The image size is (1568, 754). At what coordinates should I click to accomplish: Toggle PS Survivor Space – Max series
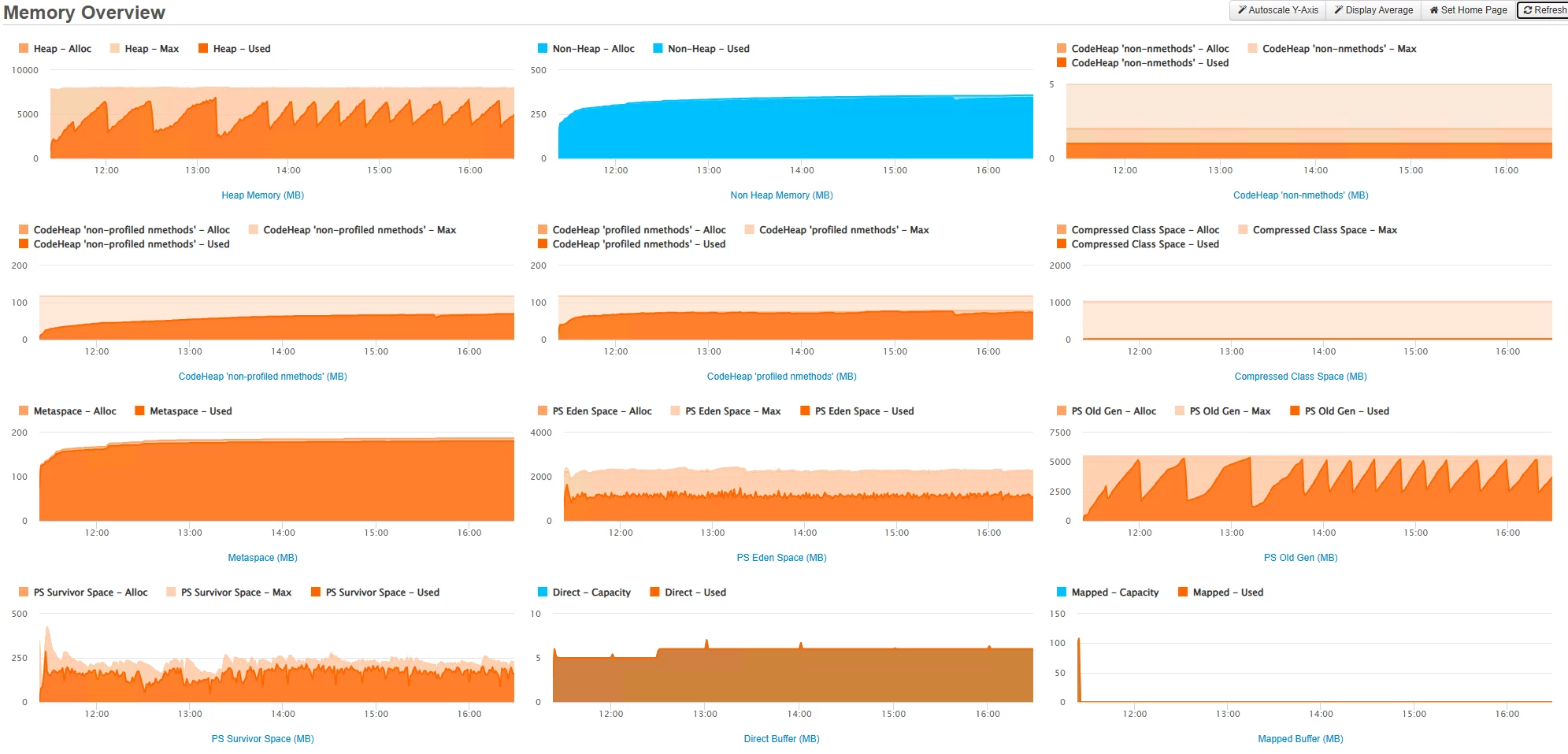pyautogui.click(x=228, y=592)
